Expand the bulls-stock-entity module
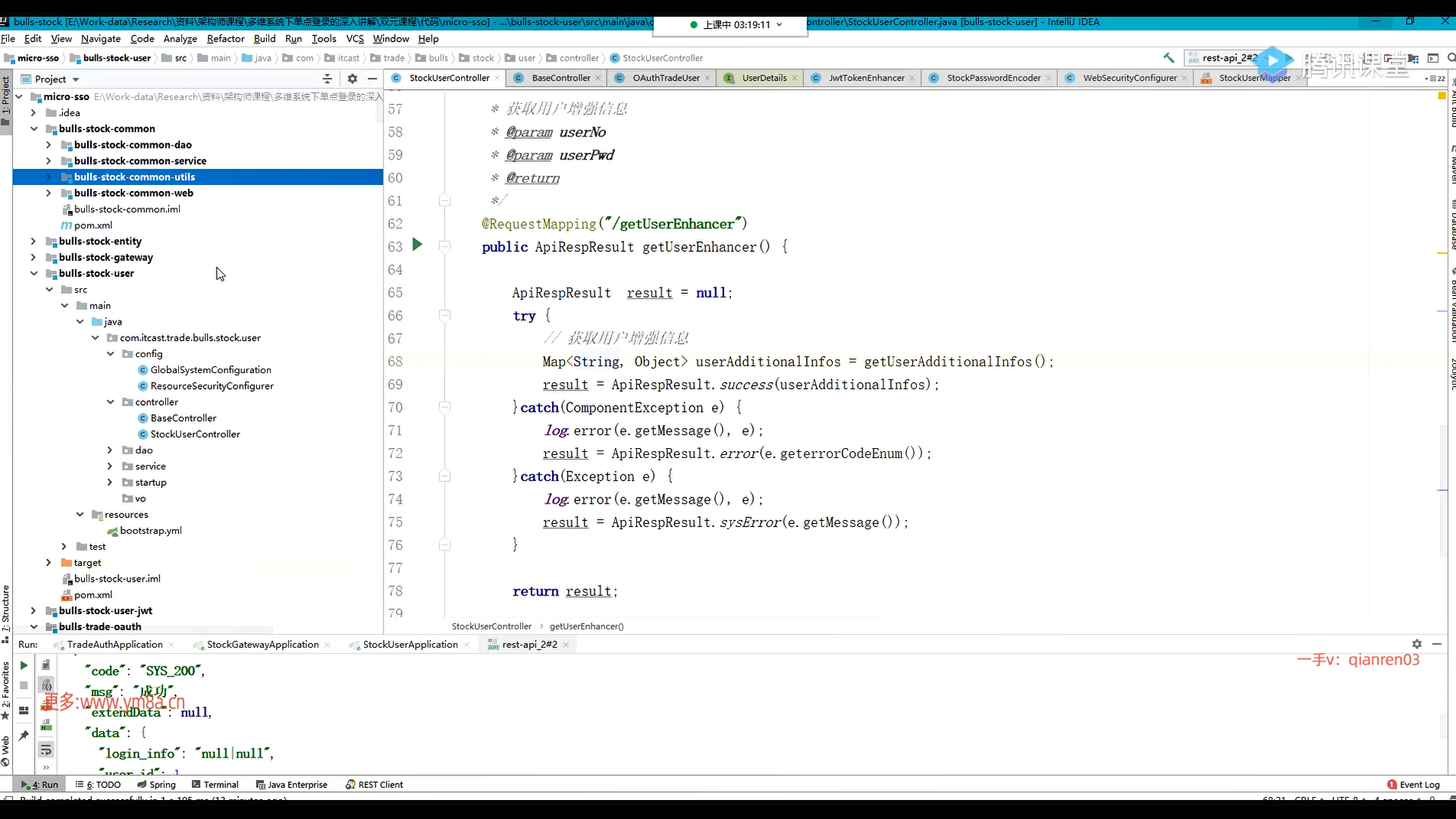The height and width of the screenshot is (819, 1456). [33, 241]
